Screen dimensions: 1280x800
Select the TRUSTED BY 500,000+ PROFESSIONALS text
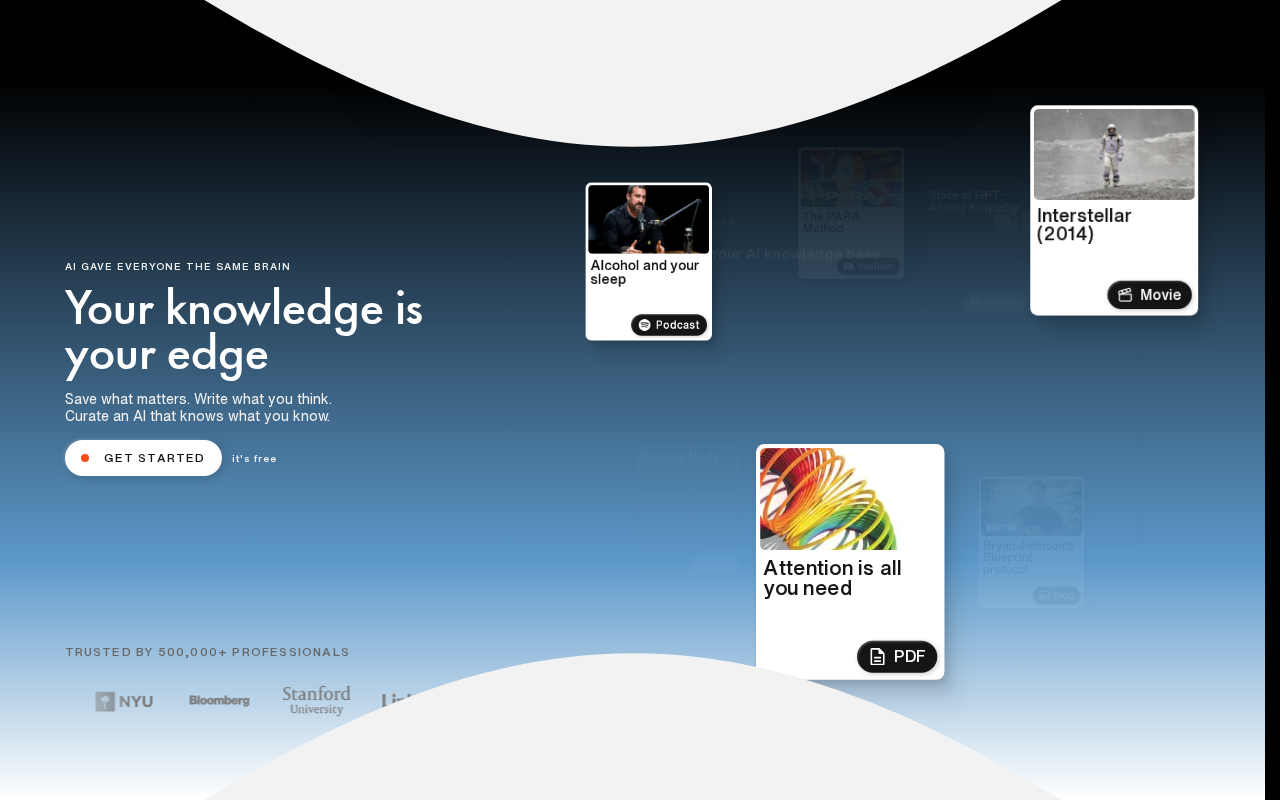pyautogui.click(x=208, y=652)
